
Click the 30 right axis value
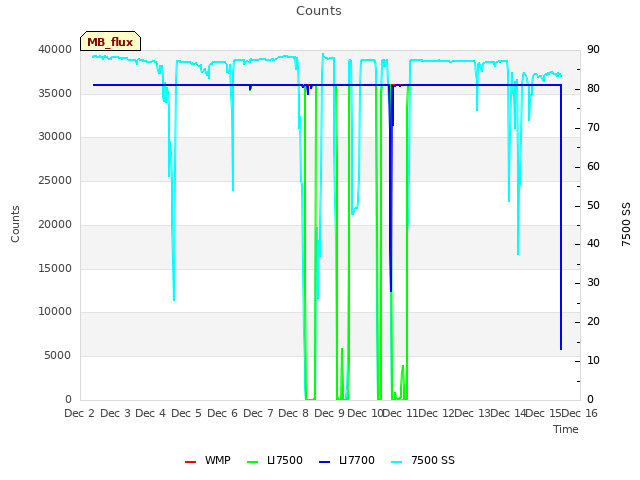pos(593,282)
